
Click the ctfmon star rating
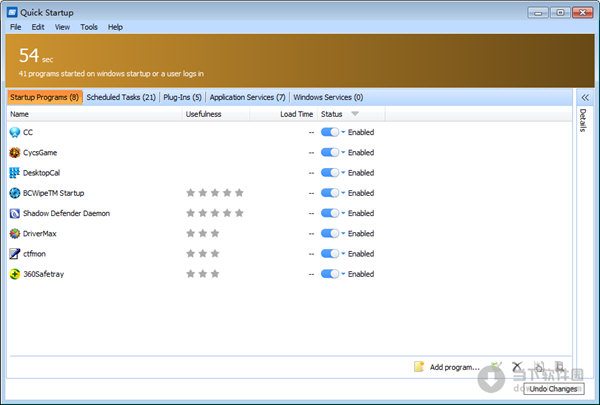(x=203, y=253)
